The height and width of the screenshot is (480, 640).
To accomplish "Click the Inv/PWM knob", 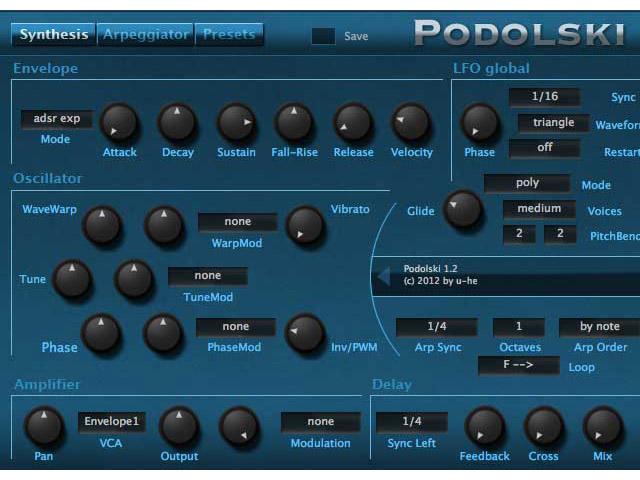I will tap(305, 333).
